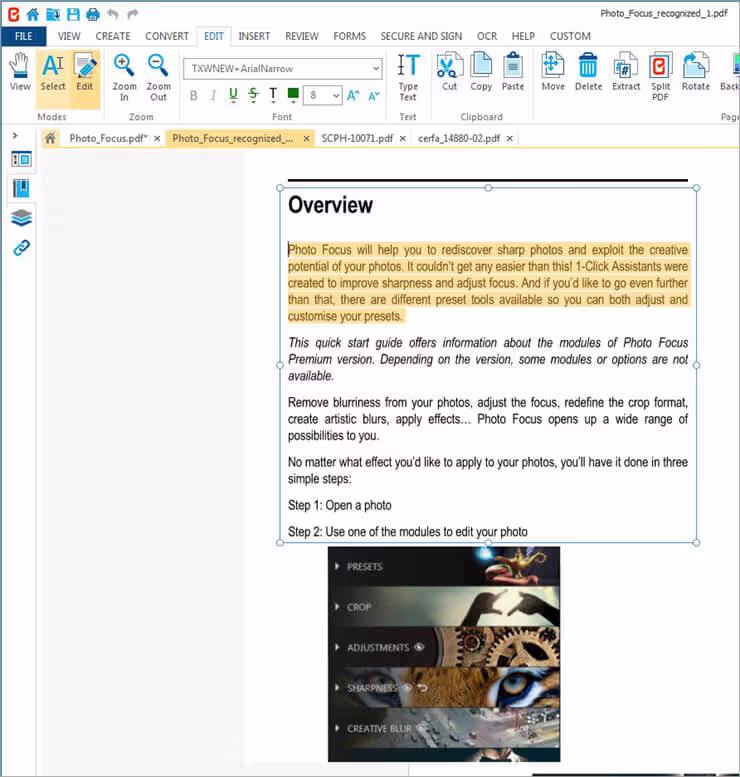Open the Split PDF tool
Screen dimensions: 740x777
(660, 77)
